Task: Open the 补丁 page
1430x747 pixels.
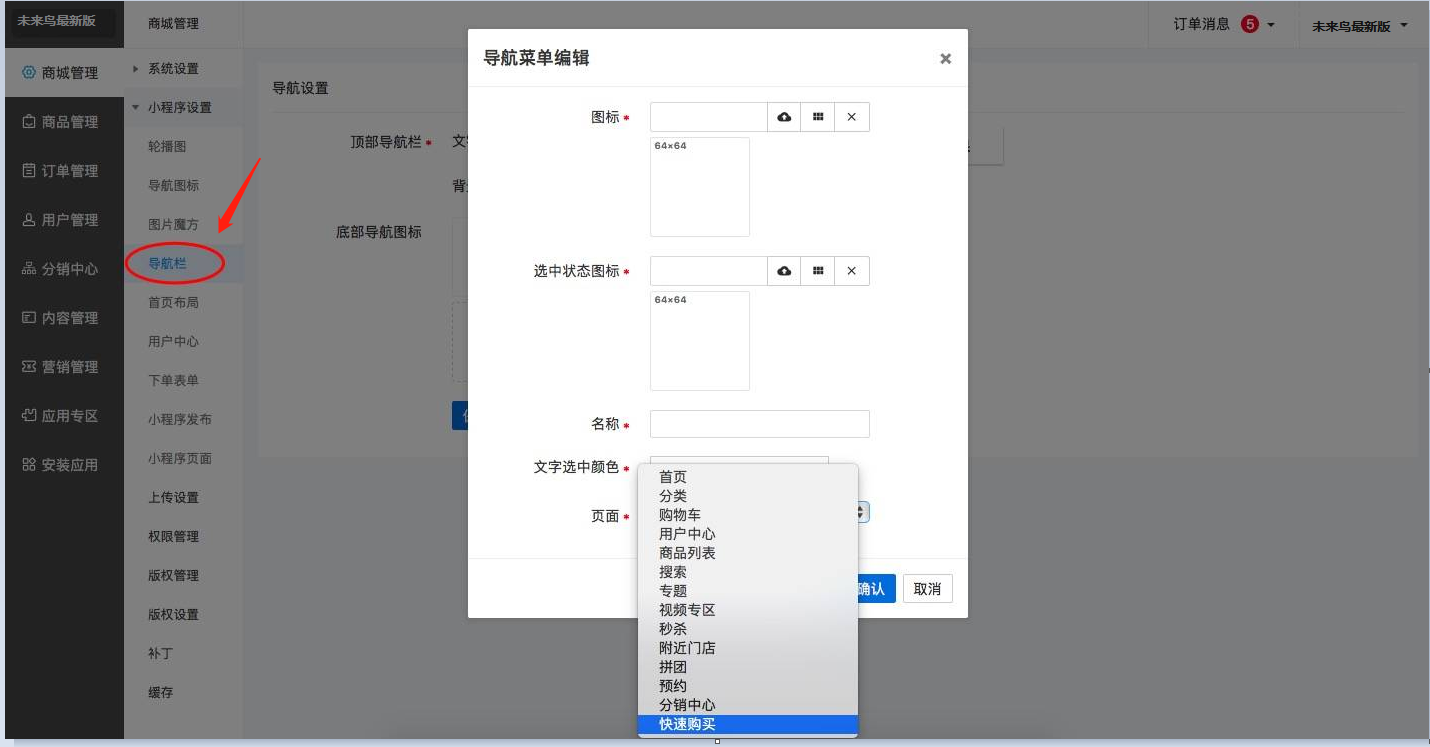Action: (x=160, y=654)
